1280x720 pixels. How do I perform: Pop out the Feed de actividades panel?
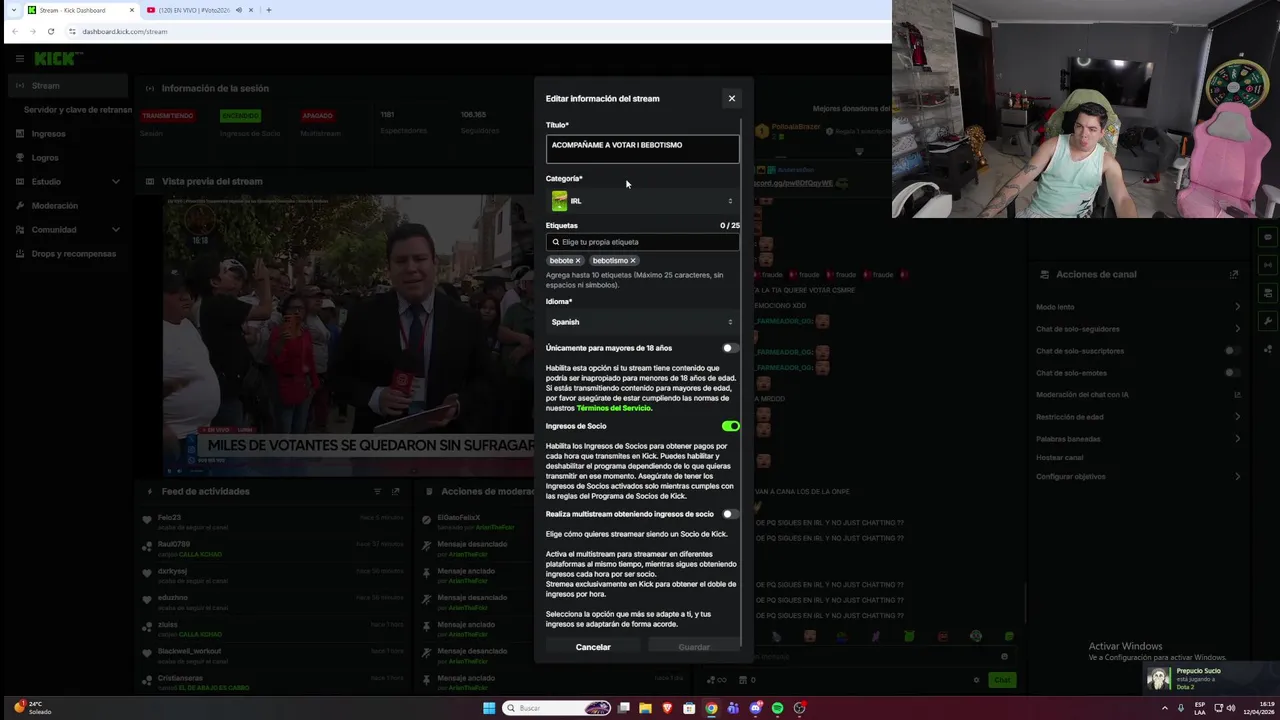pyautogui.click(x=395, y=492)
